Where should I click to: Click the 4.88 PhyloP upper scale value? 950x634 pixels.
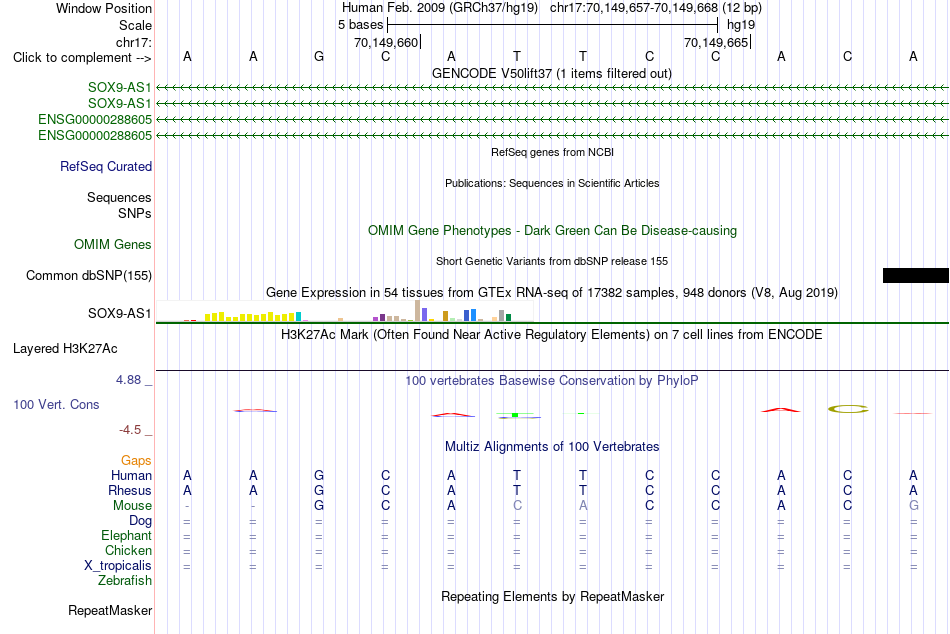pos(128,380)
